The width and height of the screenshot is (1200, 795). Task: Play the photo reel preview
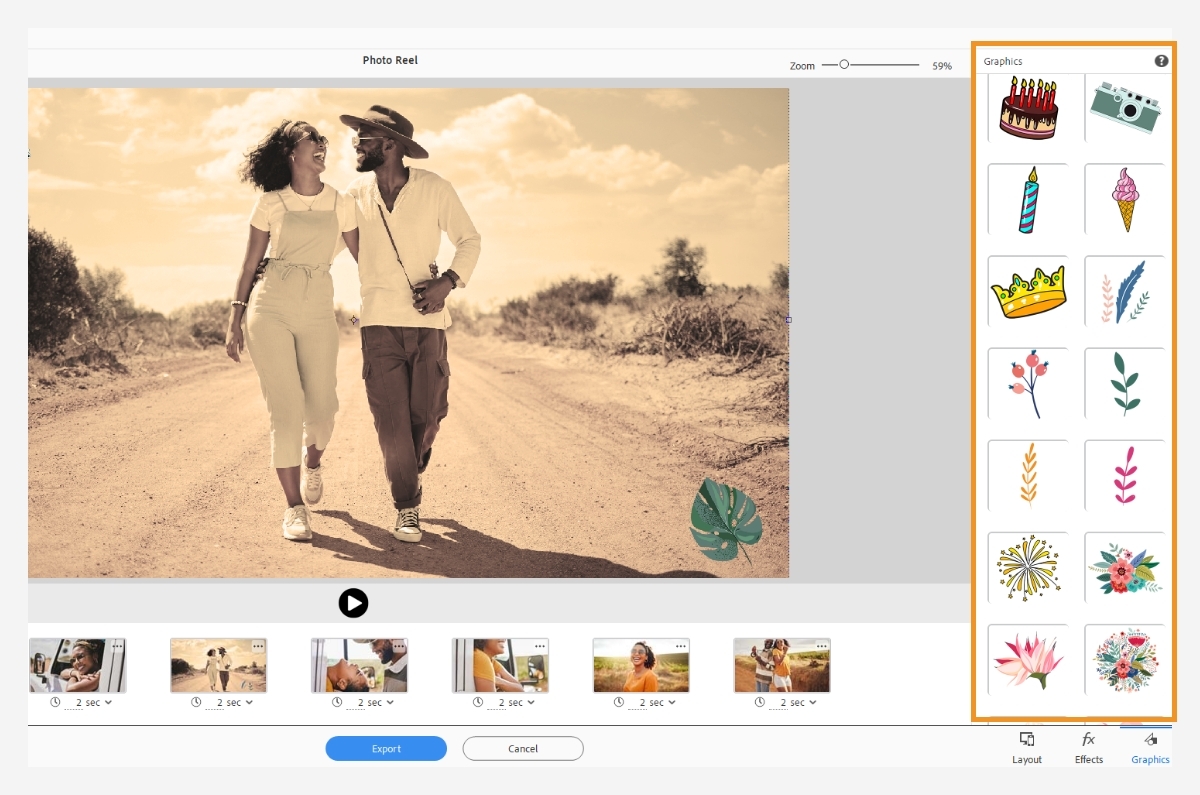click(x=353, y=603)
